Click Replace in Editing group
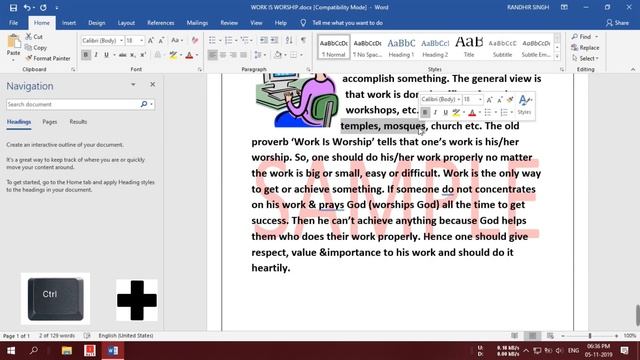The image size is (640, 360). coord(585,48)
